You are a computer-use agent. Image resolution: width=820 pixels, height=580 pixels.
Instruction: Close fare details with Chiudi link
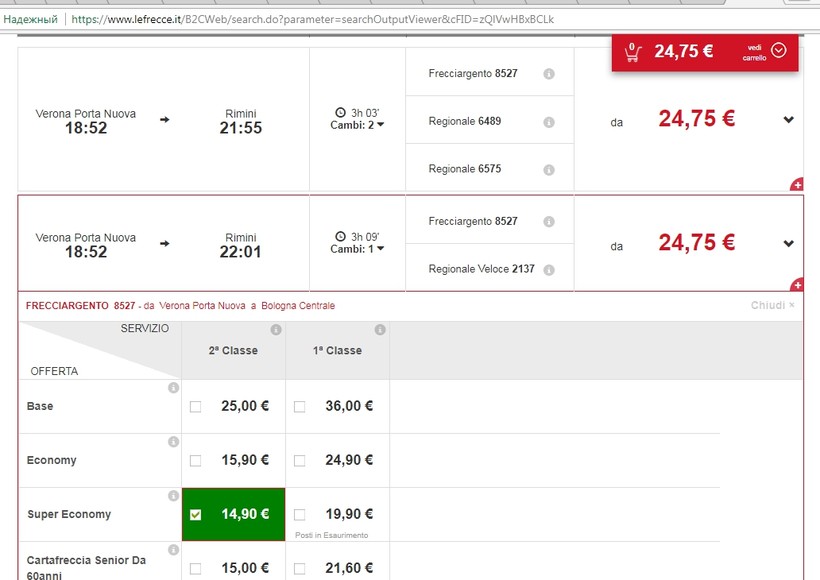pos(772,306)
